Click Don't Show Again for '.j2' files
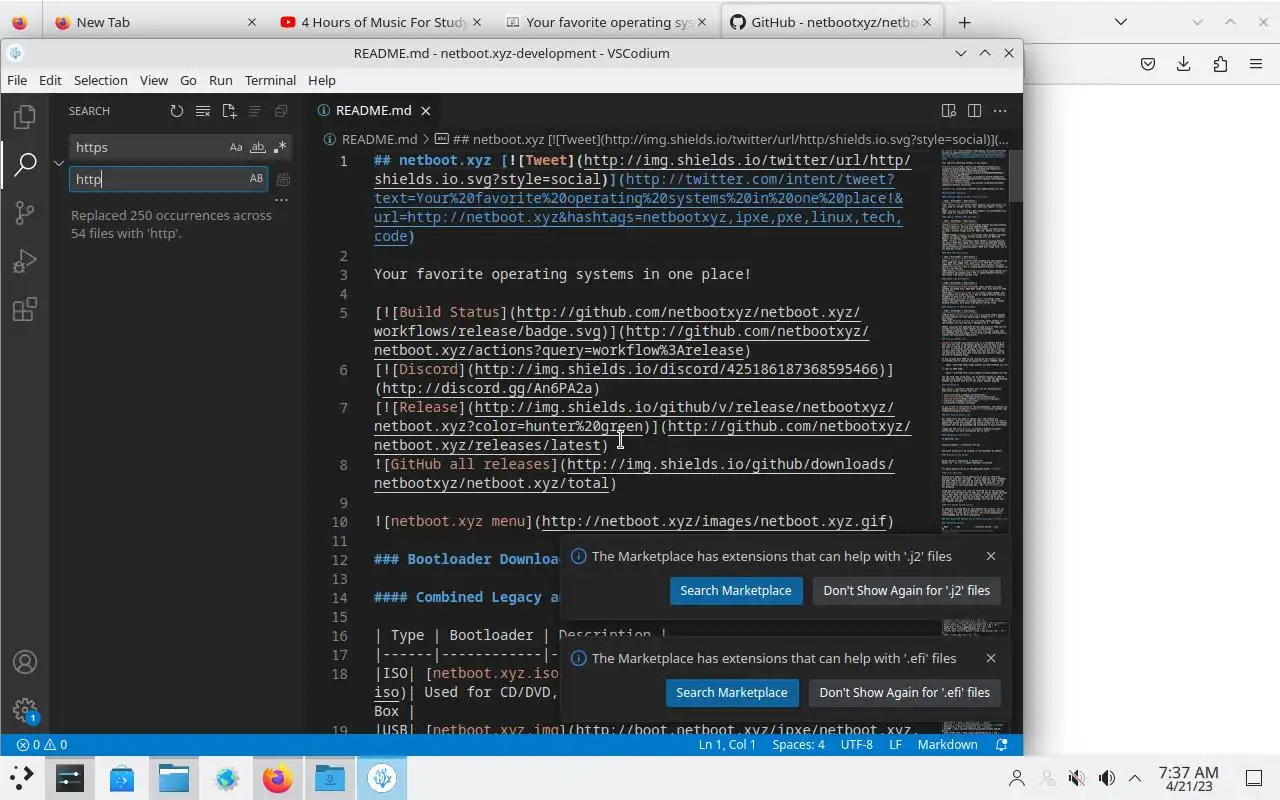The height and width of the screenshot is (800, 1280). point(906,590)
